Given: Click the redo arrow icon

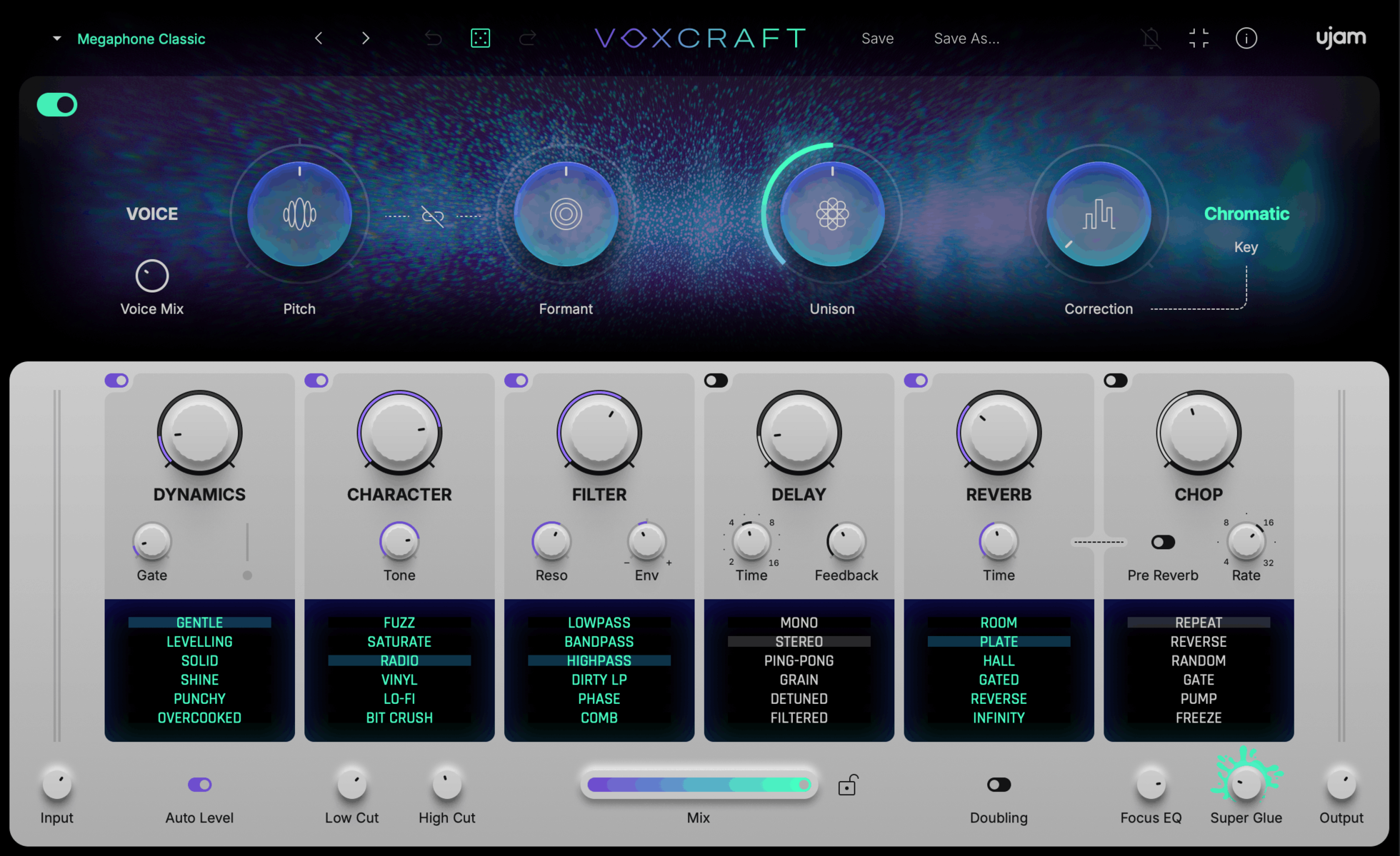Looking at the screenshot, I should 528,38.
